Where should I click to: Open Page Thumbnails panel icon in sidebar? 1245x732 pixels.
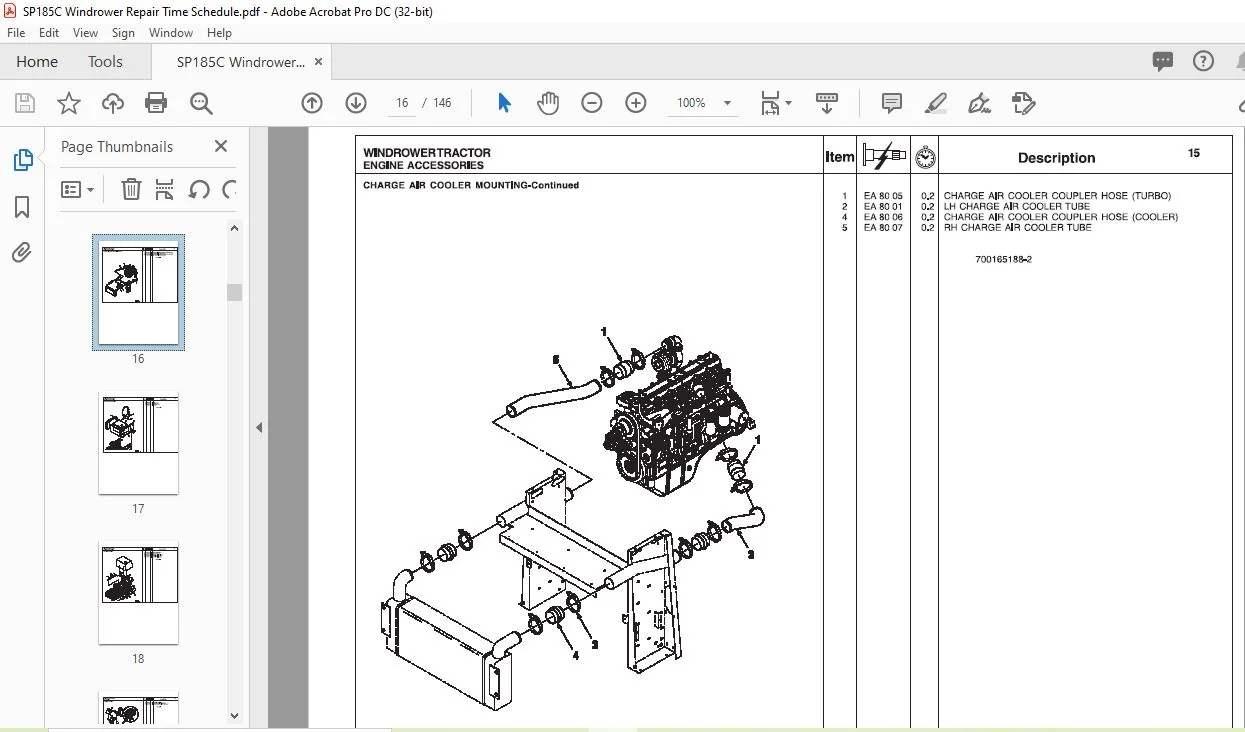click(22, 160)
